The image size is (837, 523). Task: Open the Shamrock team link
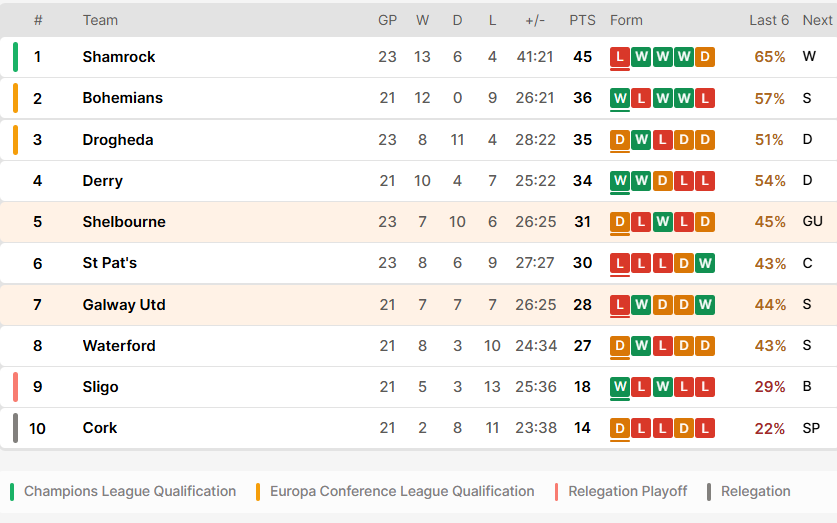(119, 57)
